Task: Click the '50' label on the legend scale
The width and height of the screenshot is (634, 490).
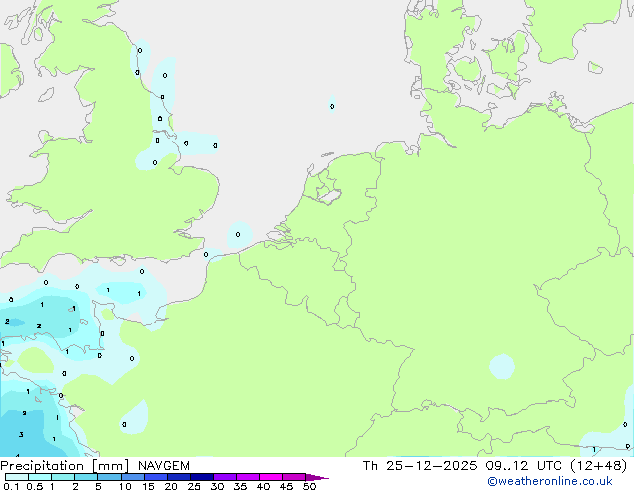Action: pos(309,487)
